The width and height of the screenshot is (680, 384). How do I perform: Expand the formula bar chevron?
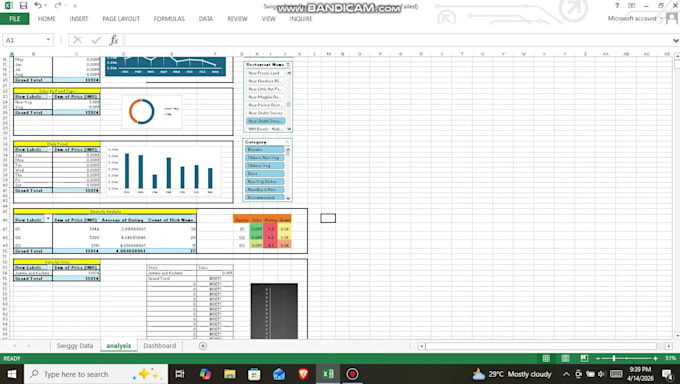pyautogui.click(x=676, y=40)
